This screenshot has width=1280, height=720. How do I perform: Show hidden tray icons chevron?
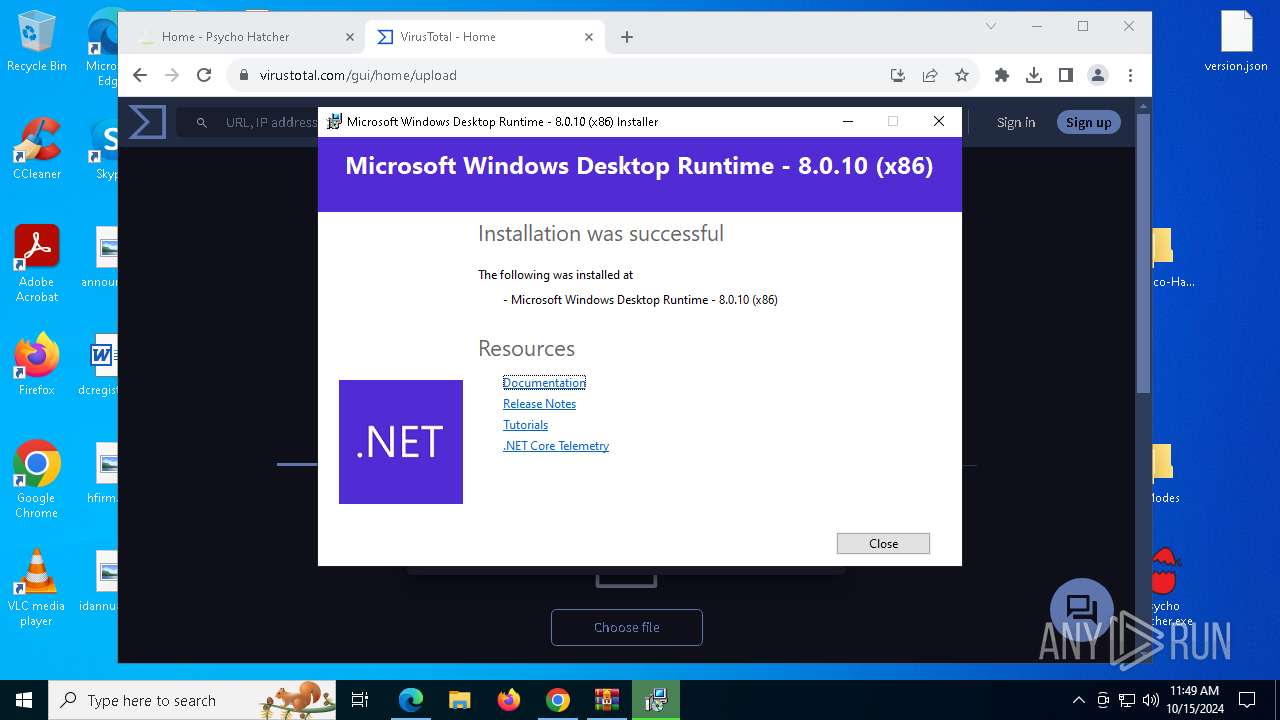coord(1078,700)
